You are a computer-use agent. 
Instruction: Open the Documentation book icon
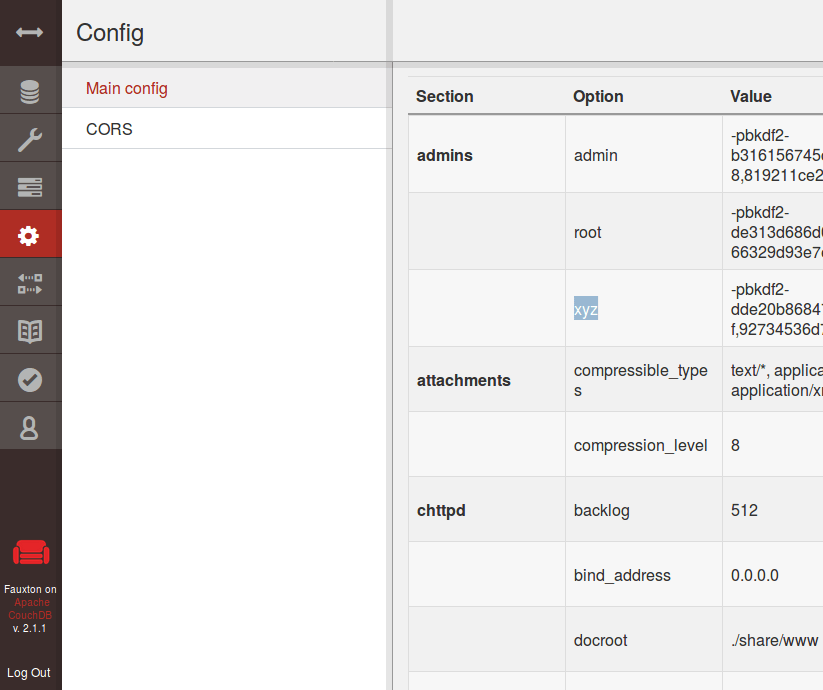(x=31, y=330)
